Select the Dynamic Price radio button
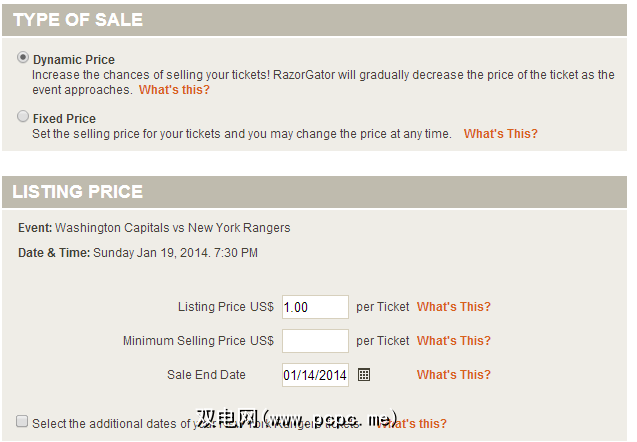 [23, 59]
